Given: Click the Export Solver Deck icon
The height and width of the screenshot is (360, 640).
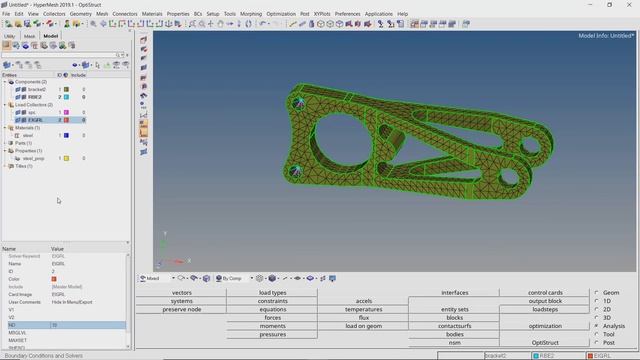Looking at the screenshot, I should pos(50,24).
